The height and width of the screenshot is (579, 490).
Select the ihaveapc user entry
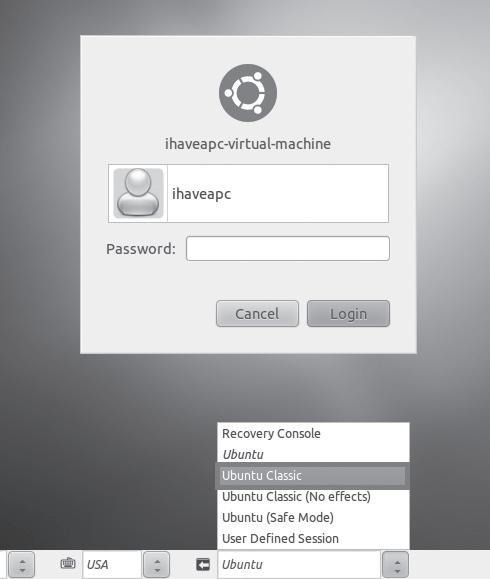click(x=249, y=193)
